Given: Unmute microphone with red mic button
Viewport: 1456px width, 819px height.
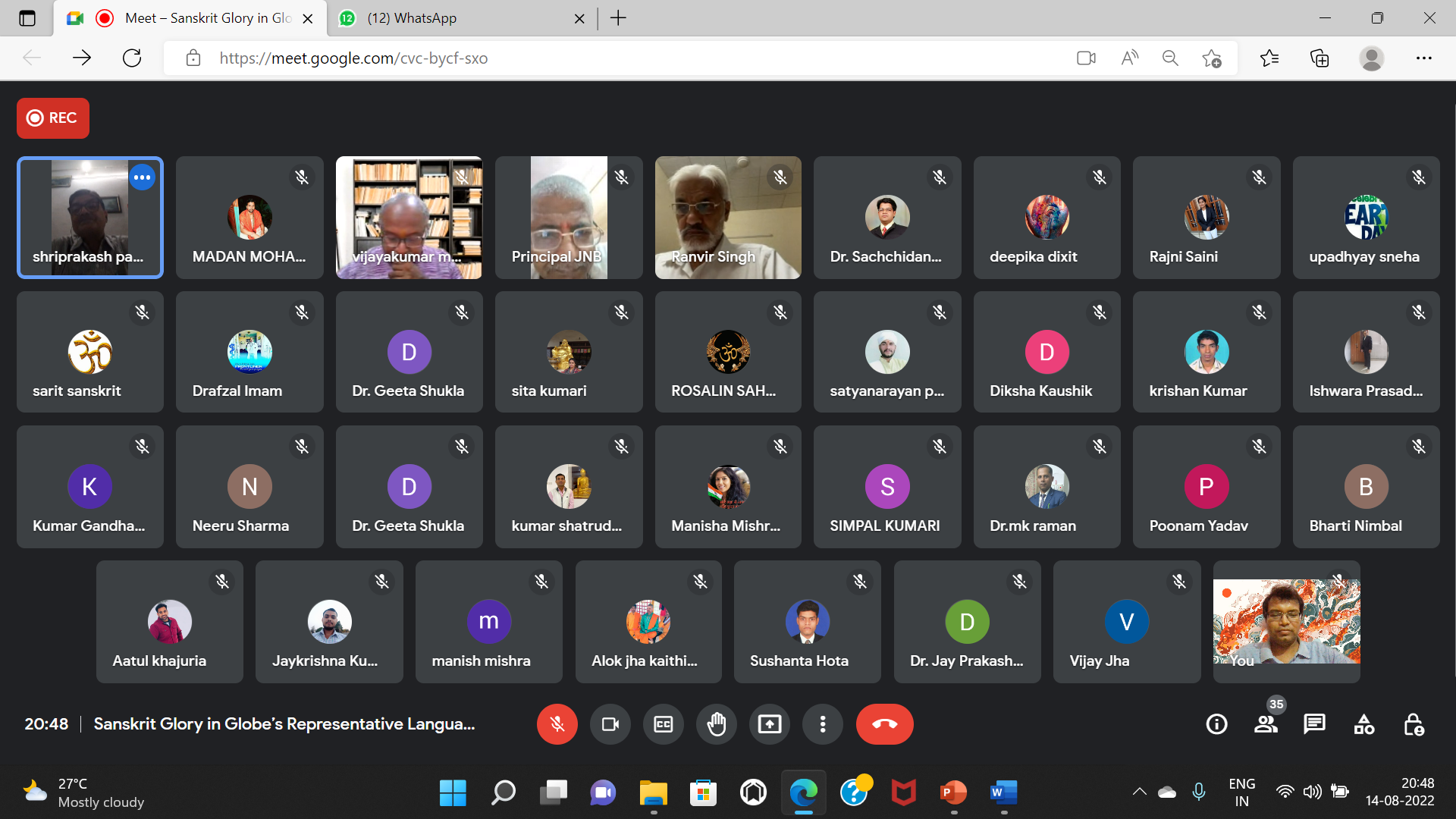Looking at the screenshot, I should [x=557, y=724].
